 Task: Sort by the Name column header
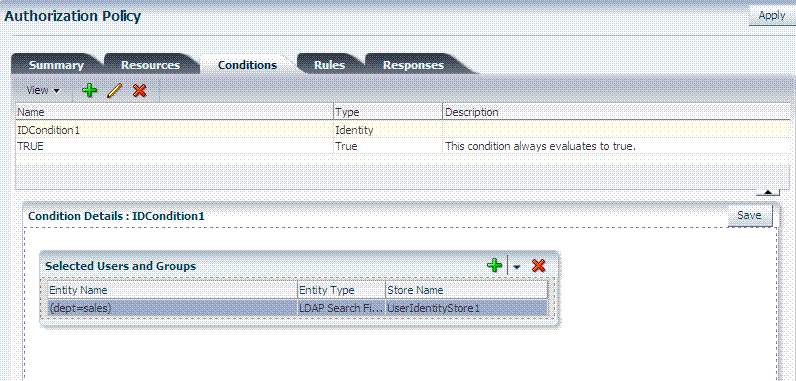tap(174, 112)
